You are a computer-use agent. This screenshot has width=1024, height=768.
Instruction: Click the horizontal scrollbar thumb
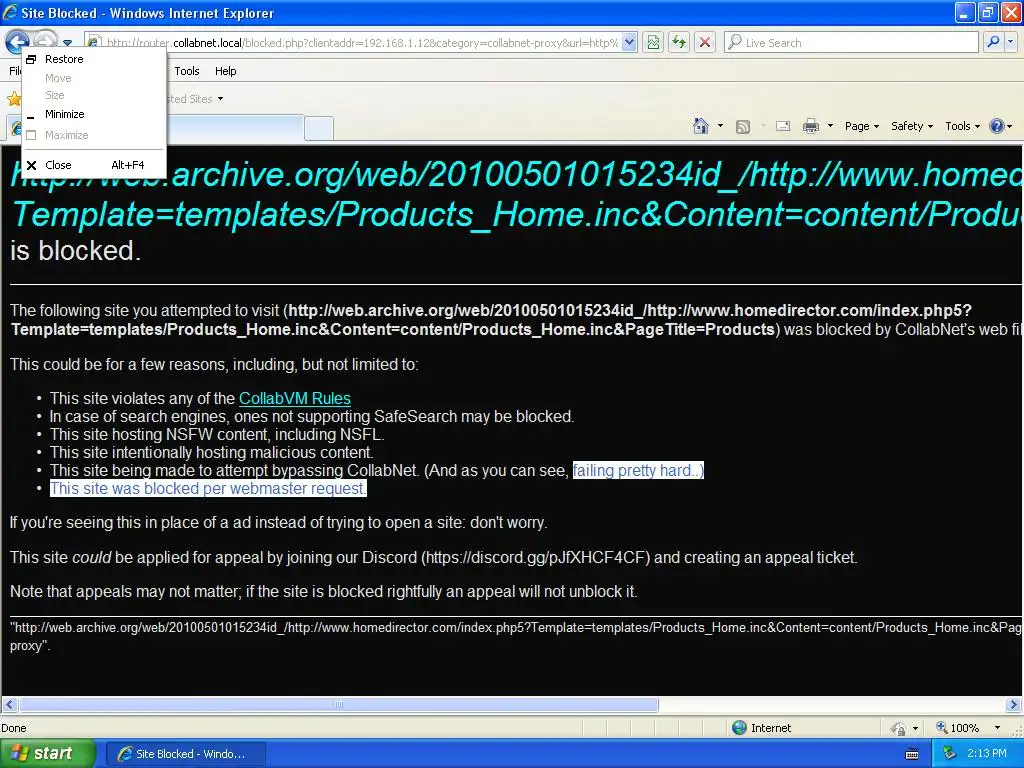point(338,705)
